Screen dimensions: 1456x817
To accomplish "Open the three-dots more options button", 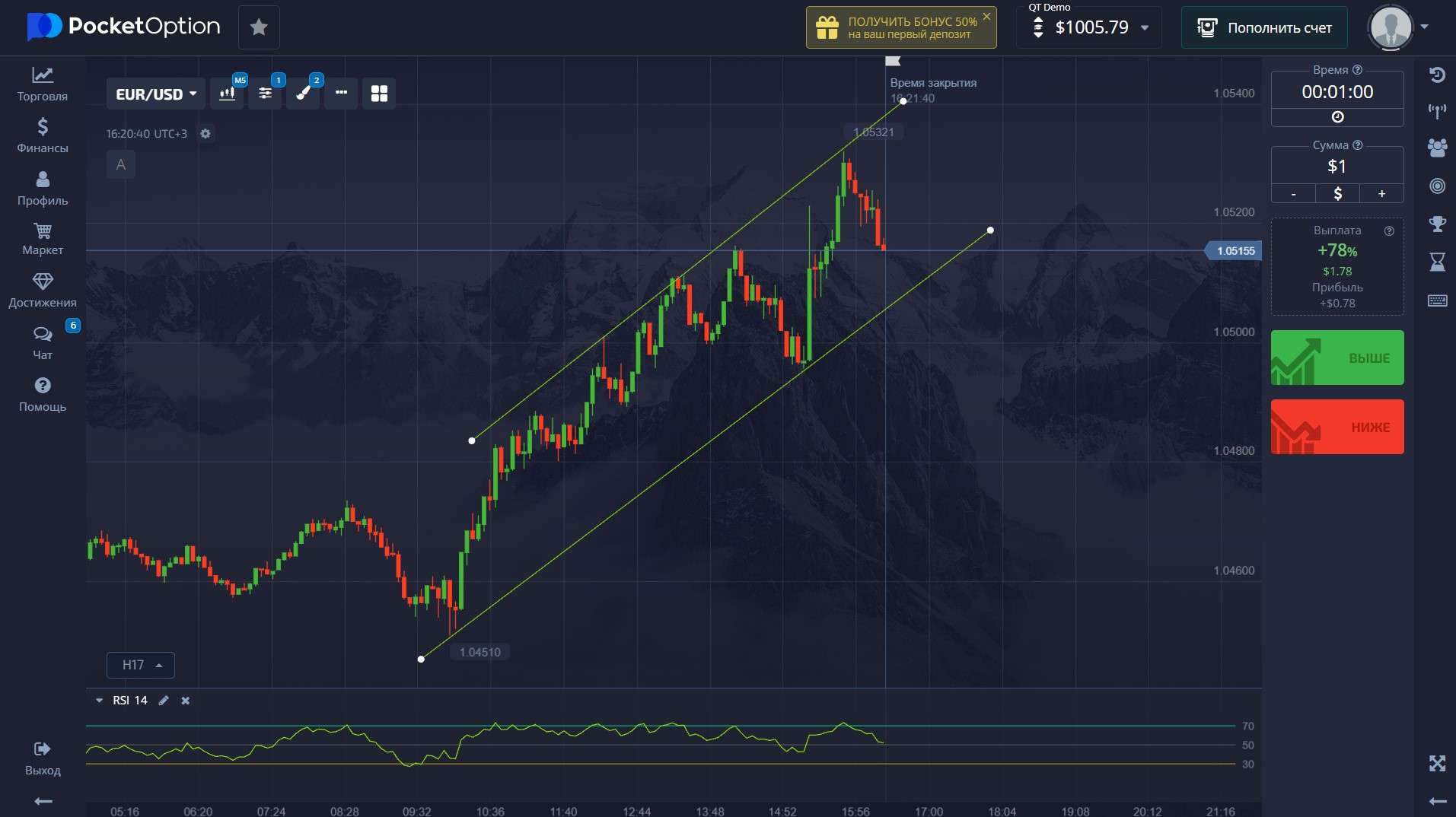I will point(341,94).
